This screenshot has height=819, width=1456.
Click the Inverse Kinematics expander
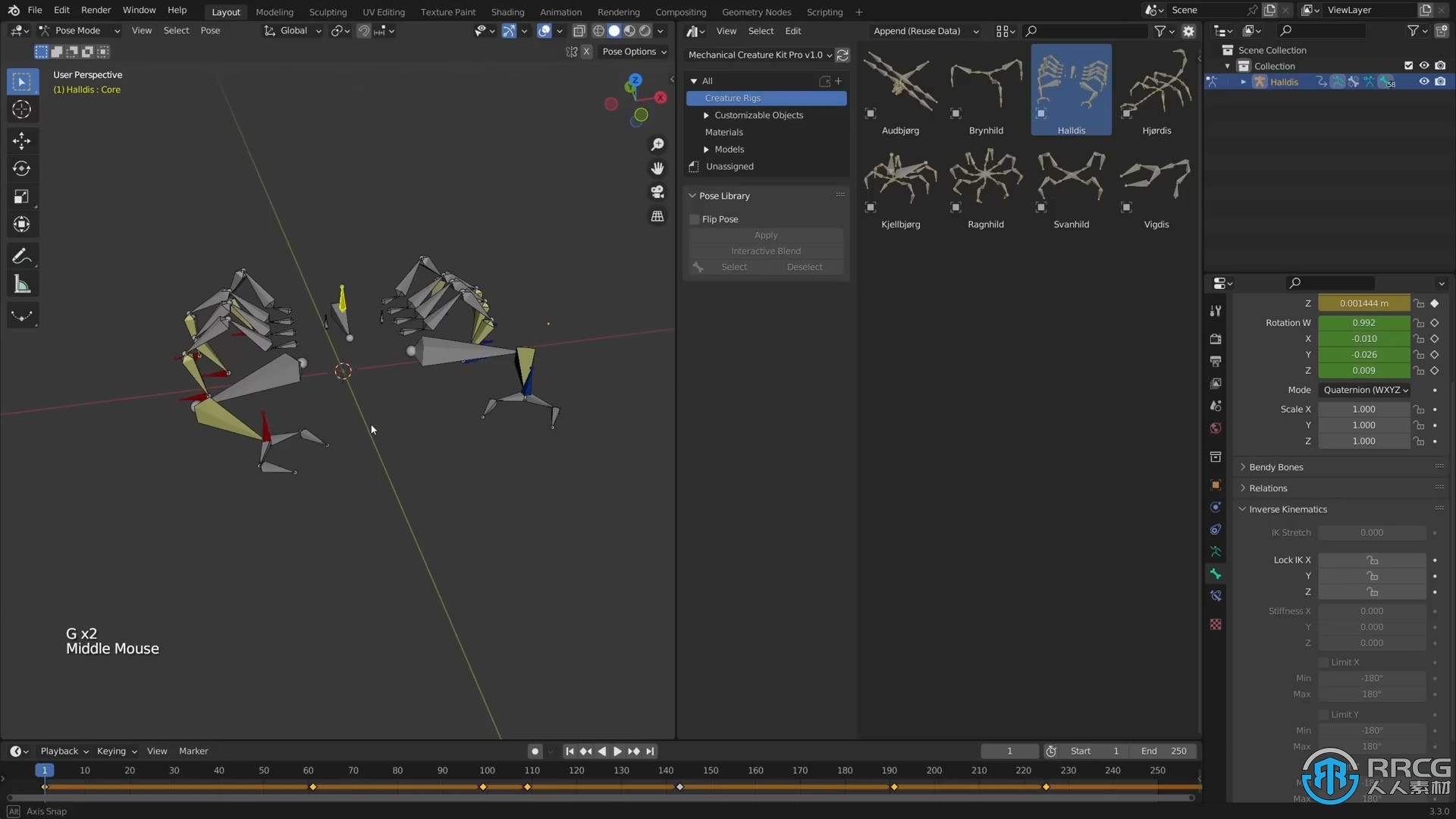coord(1244,509)
